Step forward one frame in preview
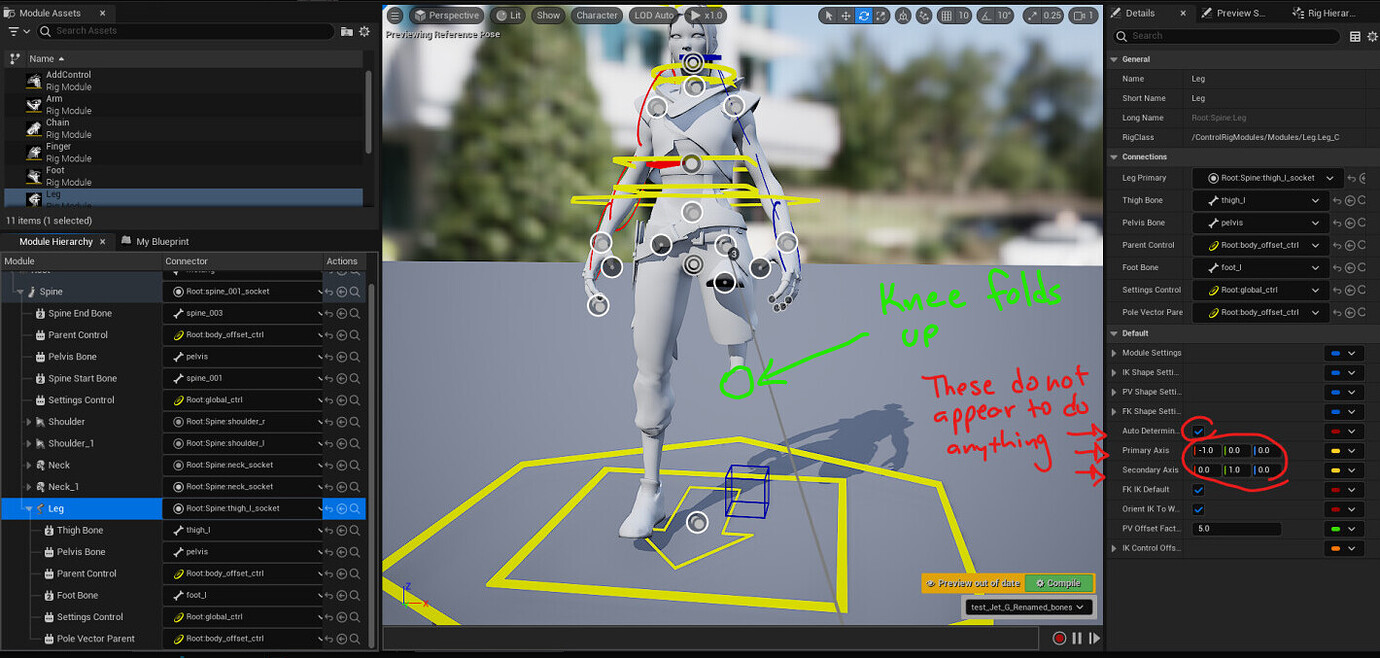The height and width of the screenshot is (658, 1380). [x=1094, y=638]
